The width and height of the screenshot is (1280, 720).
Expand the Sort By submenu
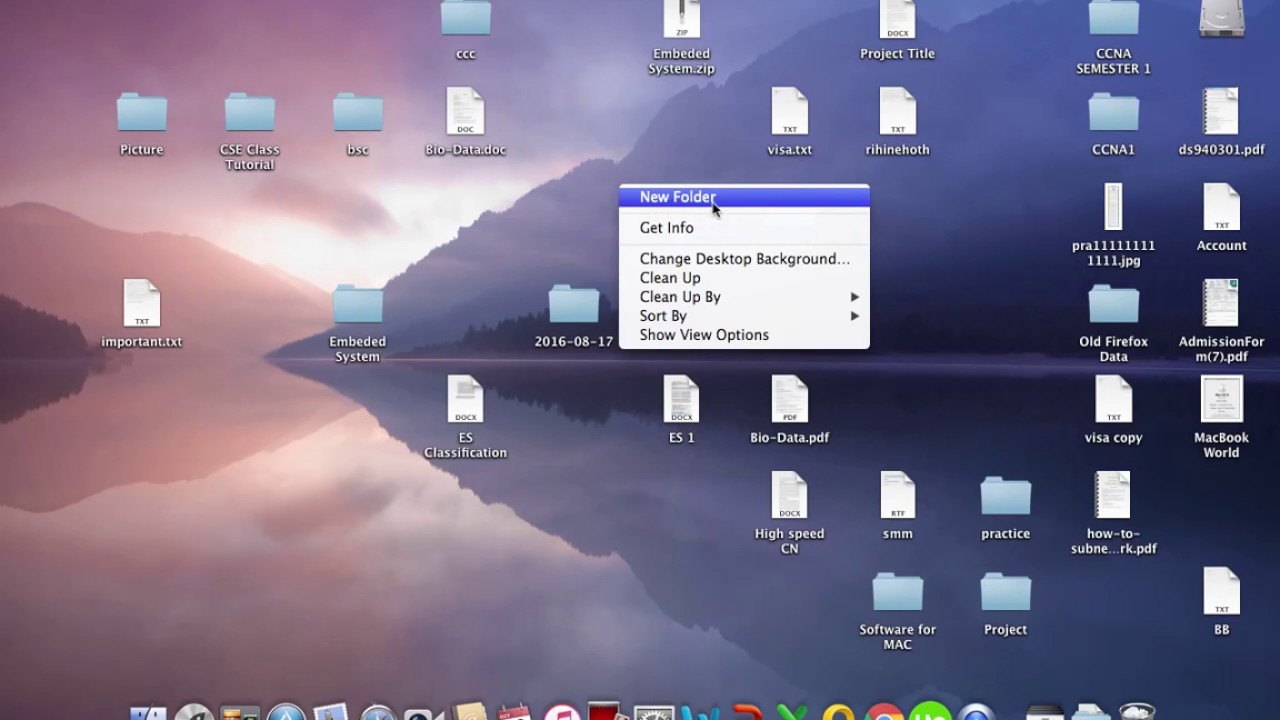[x=744, y=316]
